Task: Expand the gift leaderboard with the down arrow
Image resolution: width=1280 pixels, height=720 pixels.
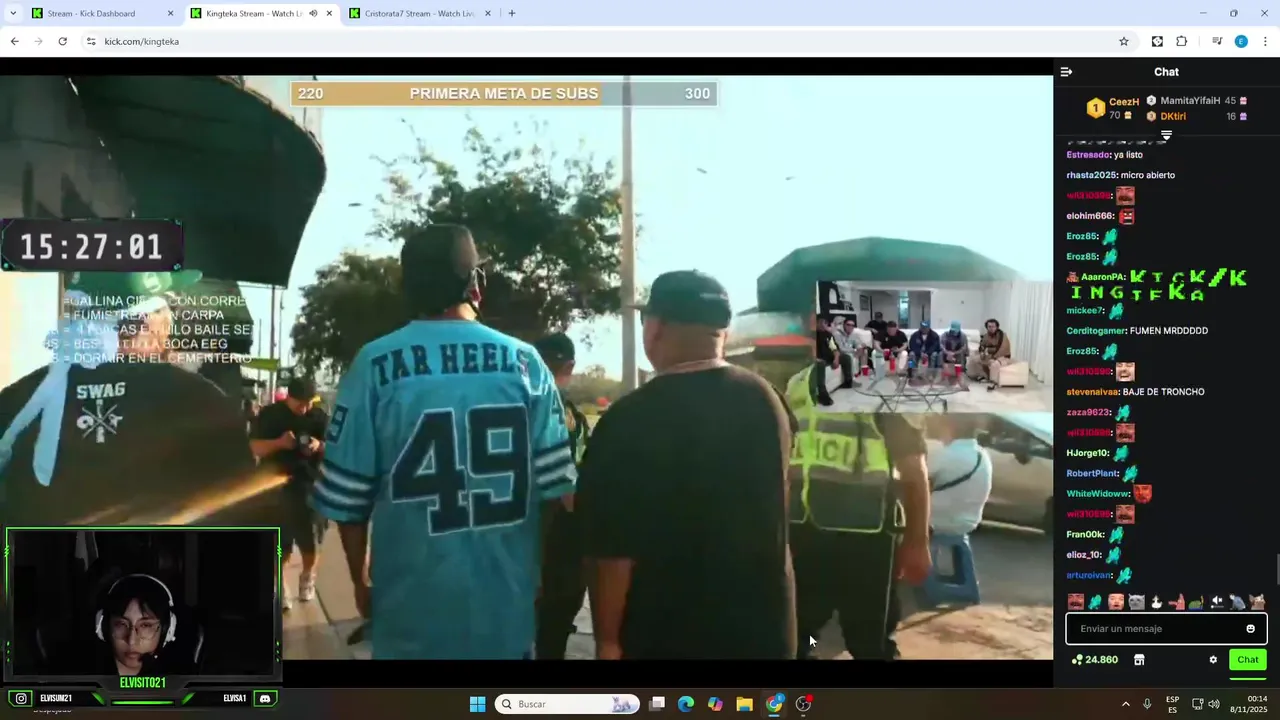Action: (1166, 135)
